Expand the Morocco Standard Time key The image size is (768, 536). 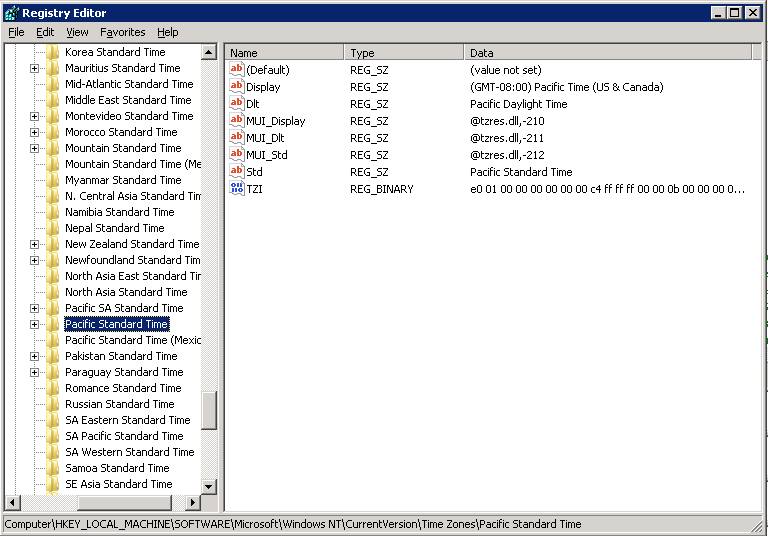coord(34,132)
